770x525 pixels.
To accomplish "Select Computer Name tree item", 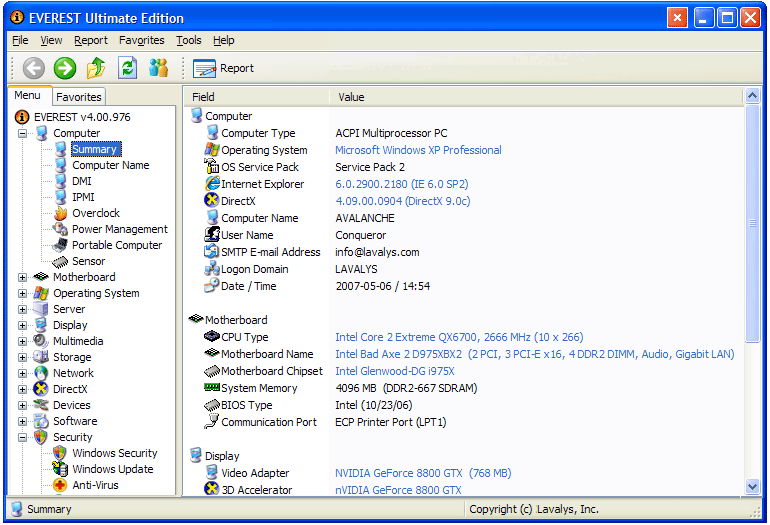I will (x=110, y=166).
